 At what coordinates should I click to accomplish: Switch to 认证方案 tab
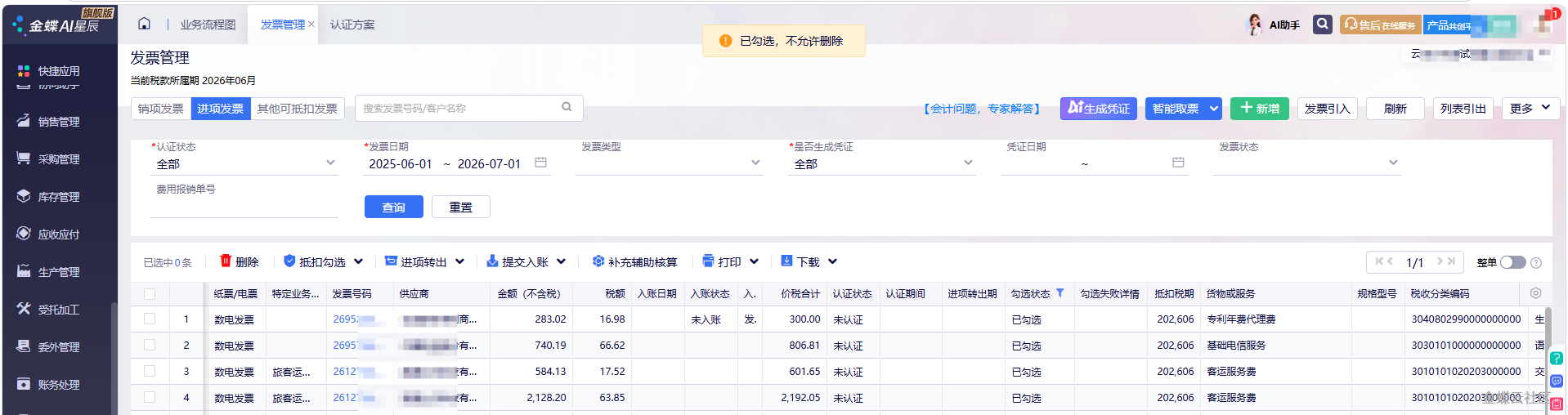[x=352, y=25]
